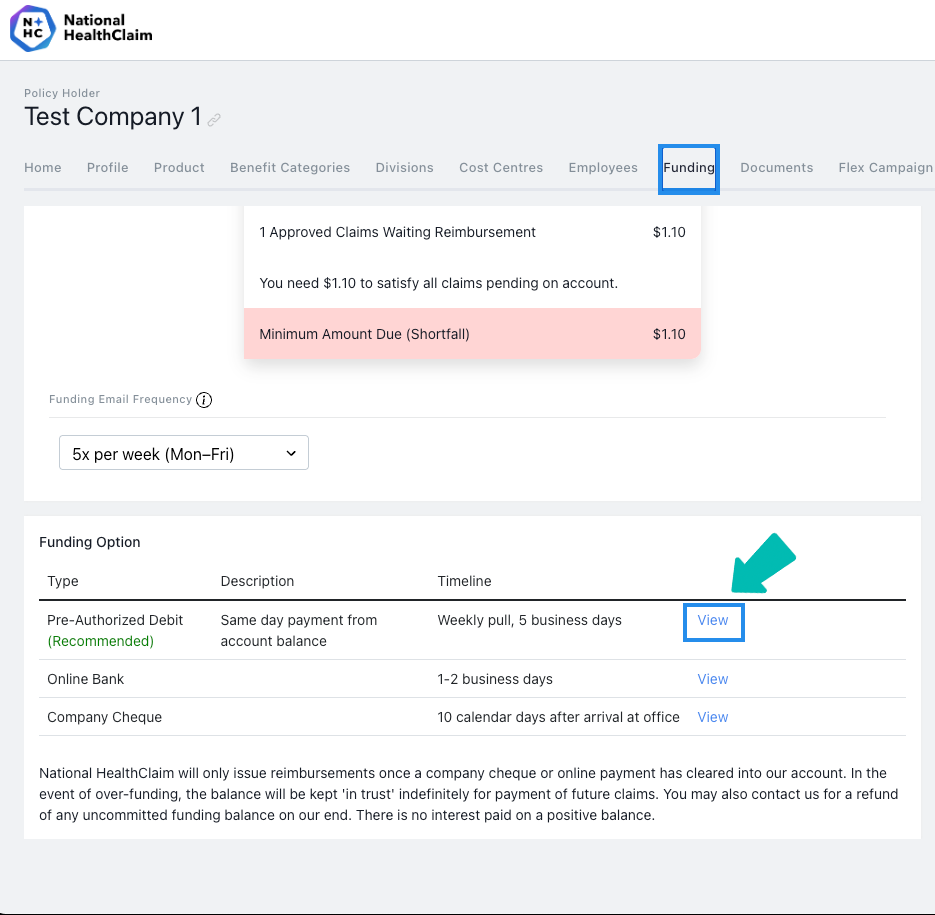View the Pre-Authorized Debit funding option

[713, 620]
